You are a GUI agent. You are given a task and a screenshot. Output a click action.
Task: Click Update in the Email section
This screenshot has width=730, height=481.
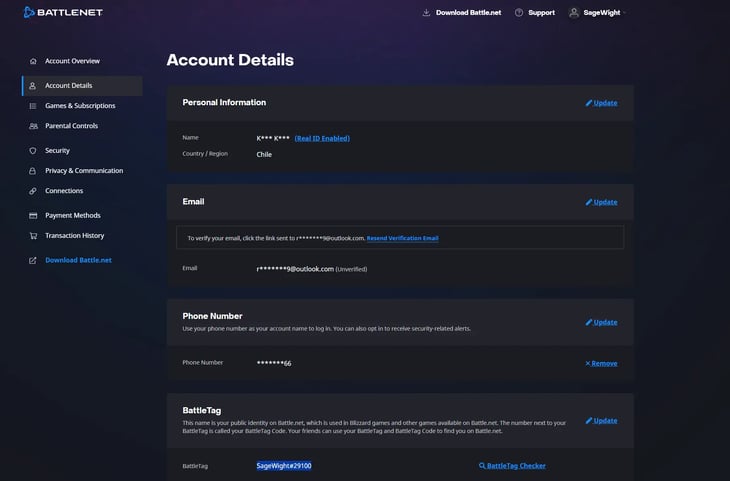[601, 202]
